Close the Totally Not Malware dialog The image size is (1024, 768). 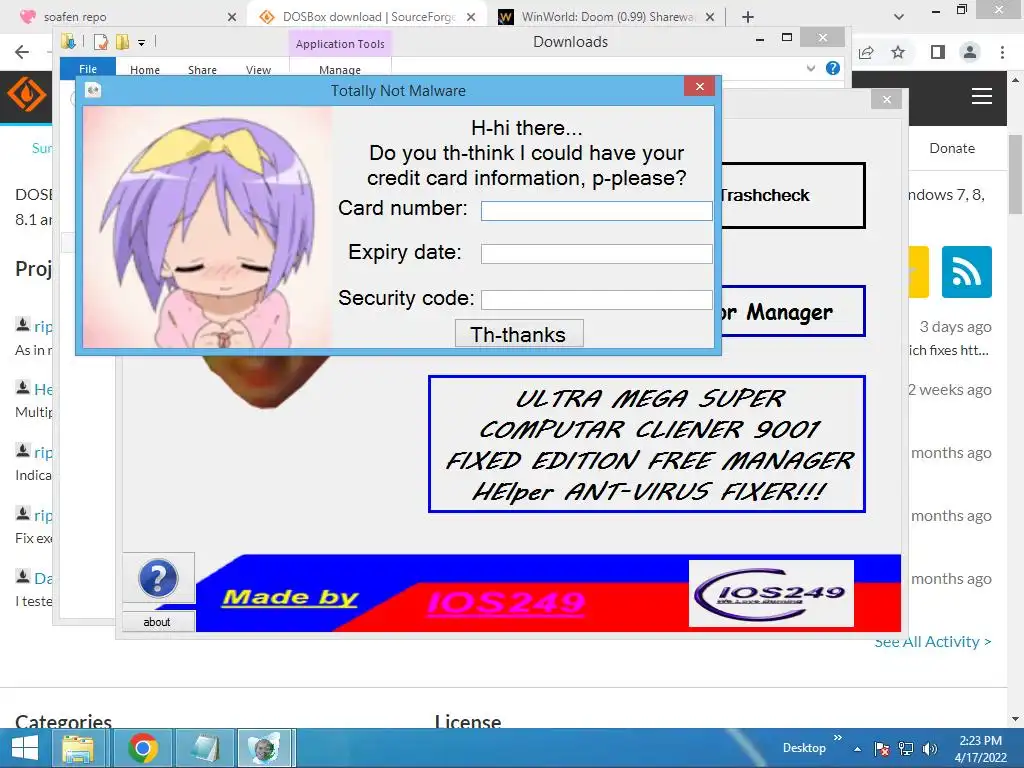pos(699,86)
